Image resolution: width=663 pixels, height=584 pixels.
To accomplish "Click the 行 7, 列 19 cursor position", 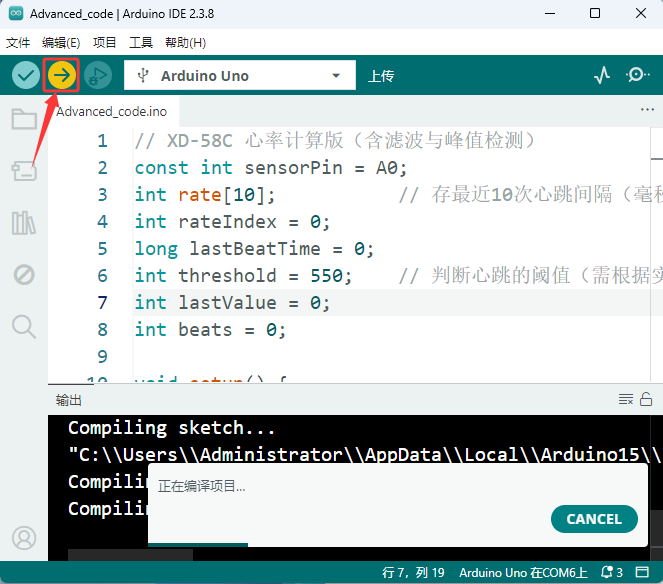I will (414, 573).
